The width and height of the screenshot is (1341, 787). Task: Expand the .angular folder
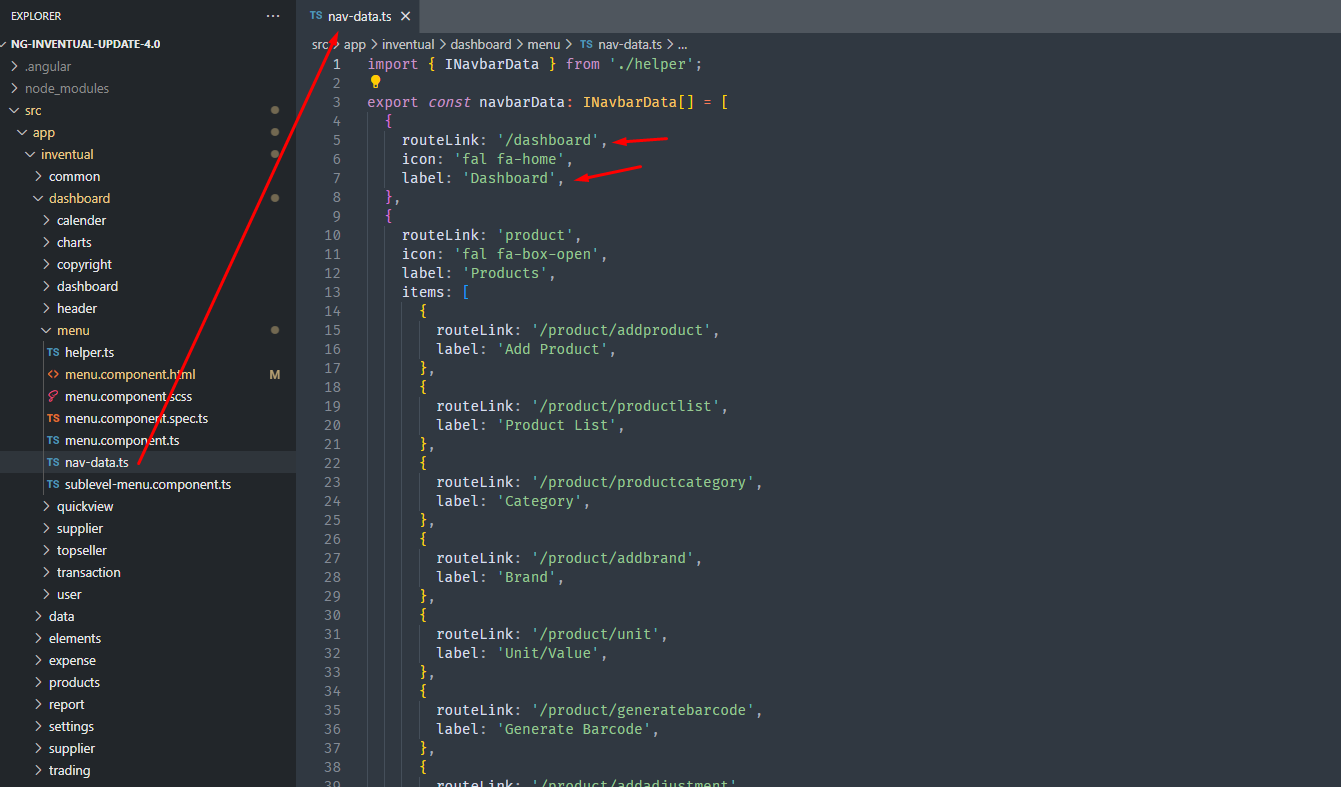[x=47, y=66]
